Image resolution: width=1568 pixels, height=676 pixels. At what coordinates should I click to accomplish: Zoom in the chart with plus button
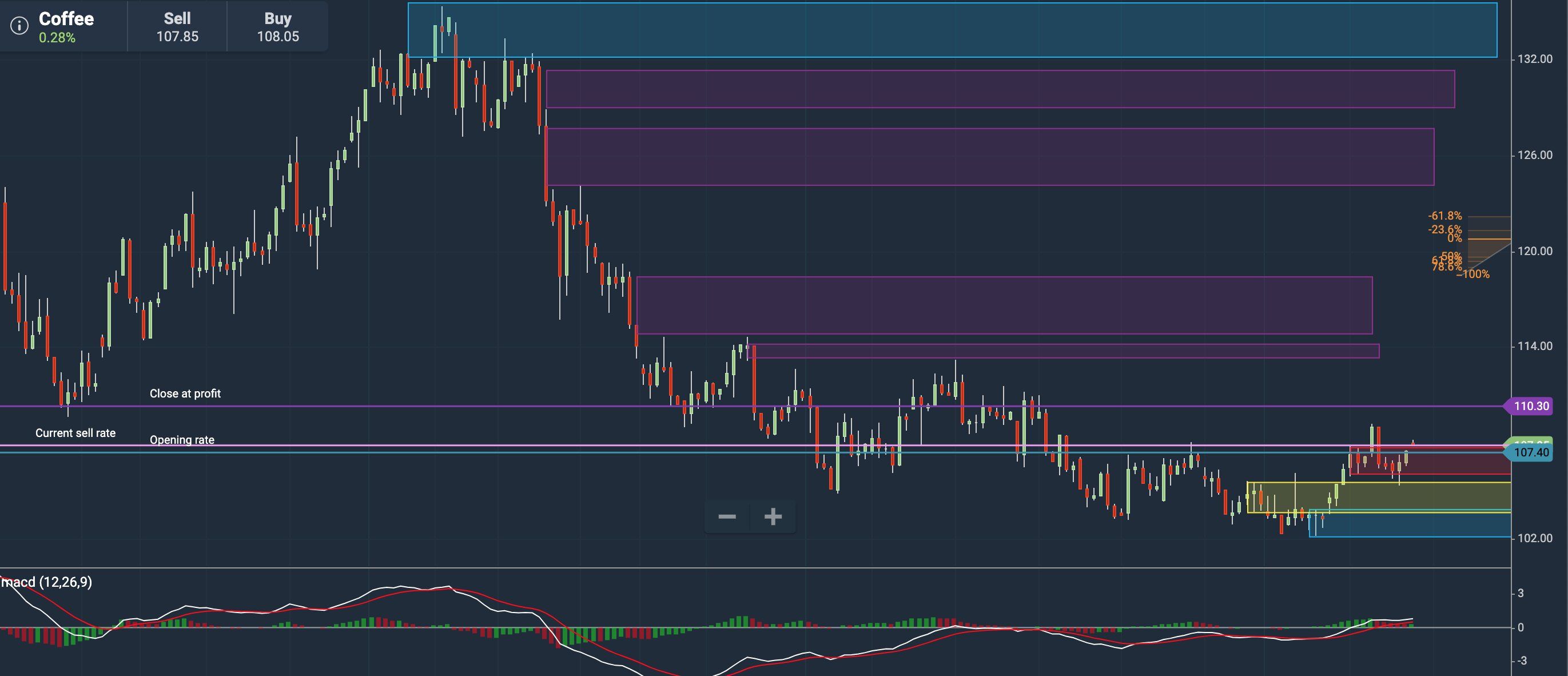773,516
